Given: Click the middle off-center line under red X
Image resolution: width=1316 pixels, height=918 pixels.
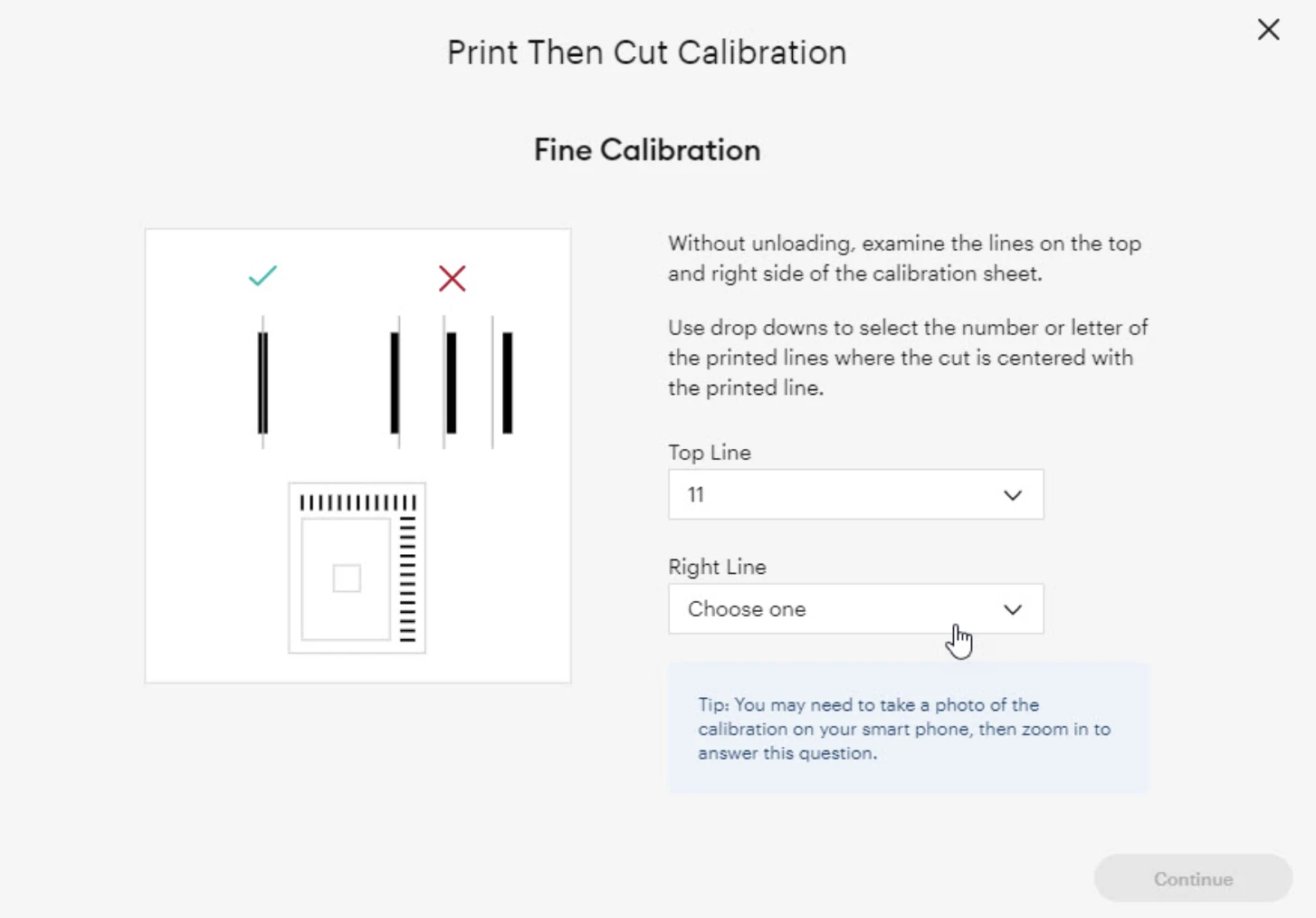Looking at the screenshot, I should tap(450, 382).
